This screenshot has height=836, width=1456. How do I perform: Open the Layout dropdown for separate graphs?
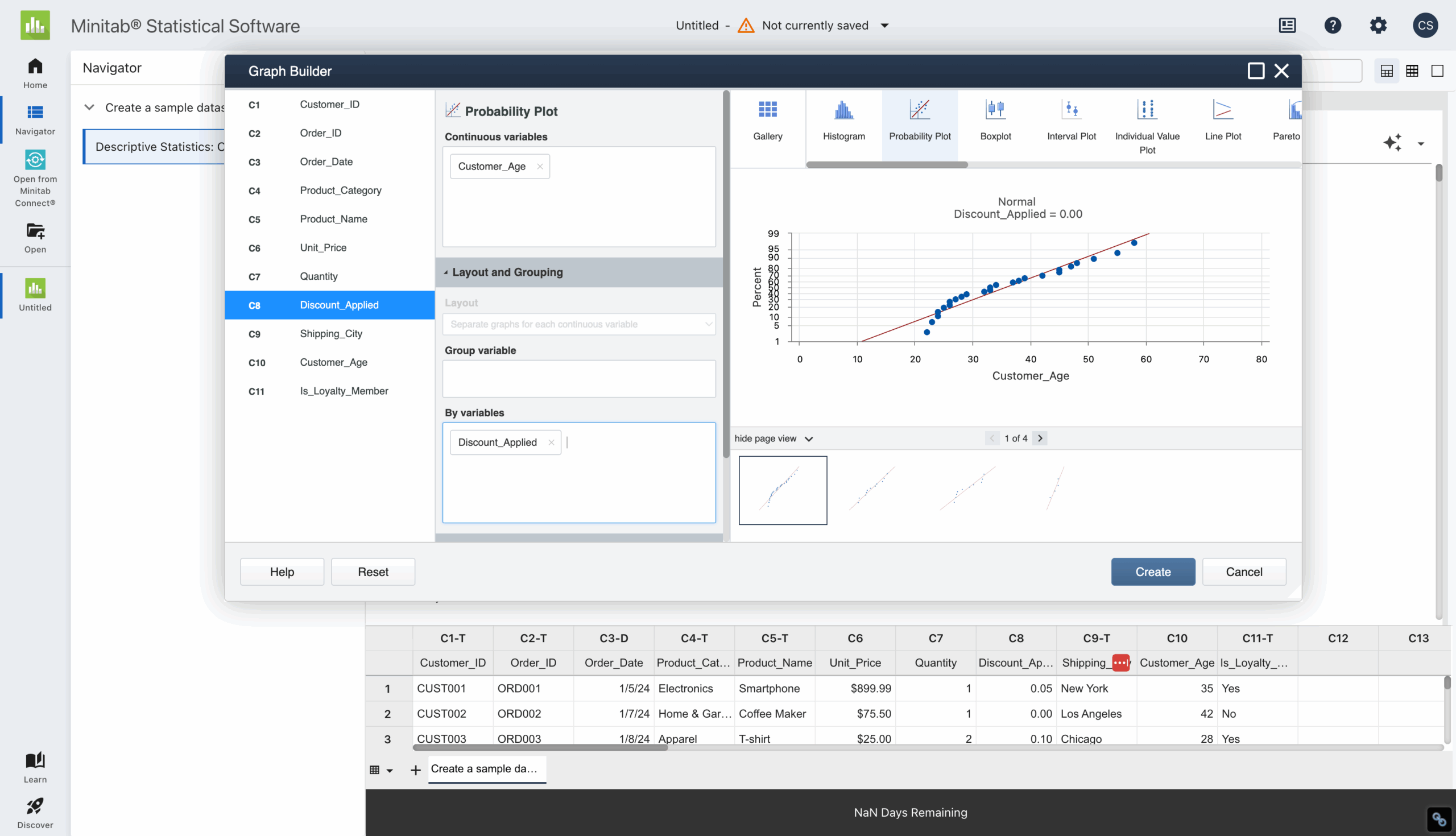click(579, 324)
